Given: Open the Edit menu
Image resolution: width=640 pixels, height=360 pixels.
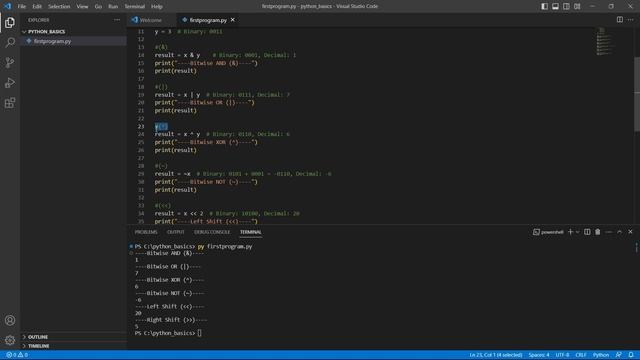Looking at the screenshot, I should (x=37, y=7).
